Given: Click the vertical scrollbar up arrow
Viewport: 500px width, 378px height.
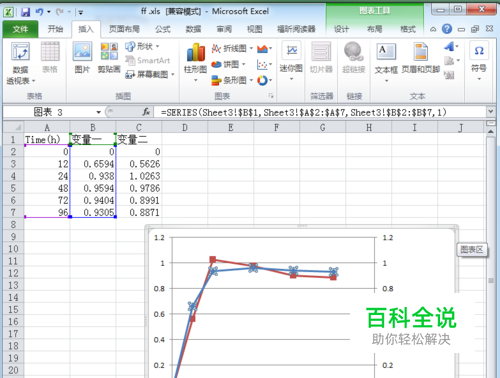Looking at the screenshot, I should [490, 132].
